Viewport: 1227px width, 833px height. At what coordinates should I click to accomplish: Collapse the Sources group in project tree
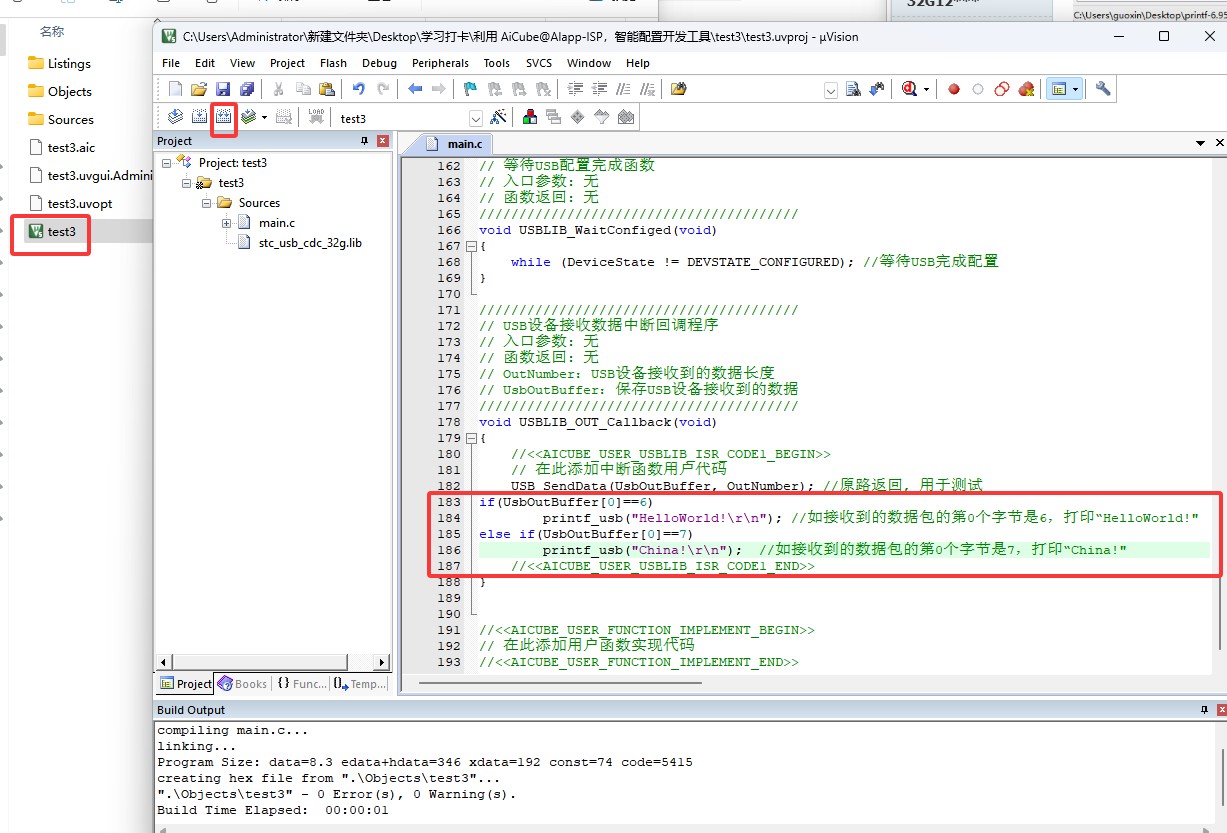click(207, 202)
